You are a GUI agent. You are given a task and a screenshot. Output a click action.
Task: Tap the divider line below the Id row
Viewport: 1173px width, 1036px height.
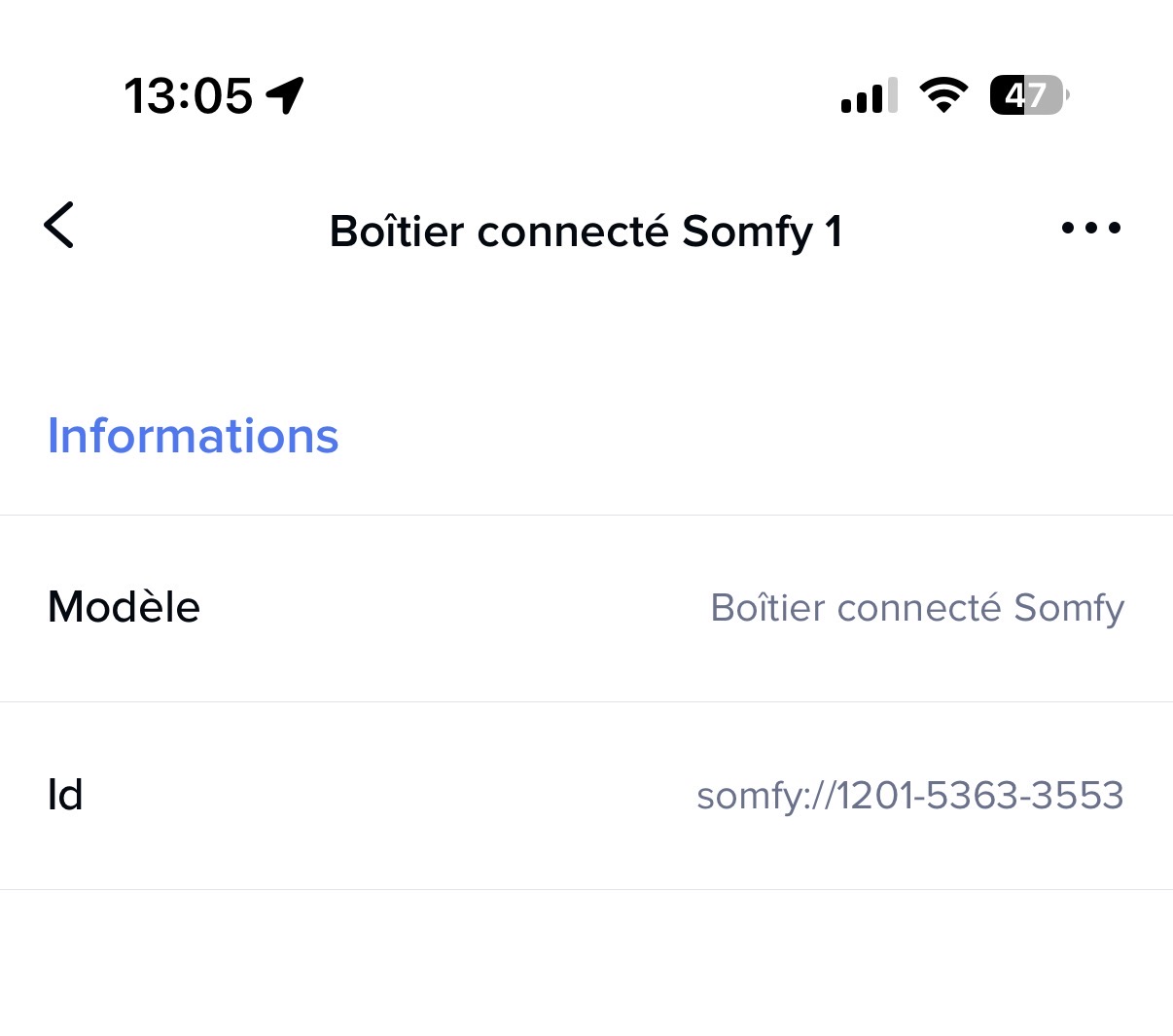click(x=586, y=889)
